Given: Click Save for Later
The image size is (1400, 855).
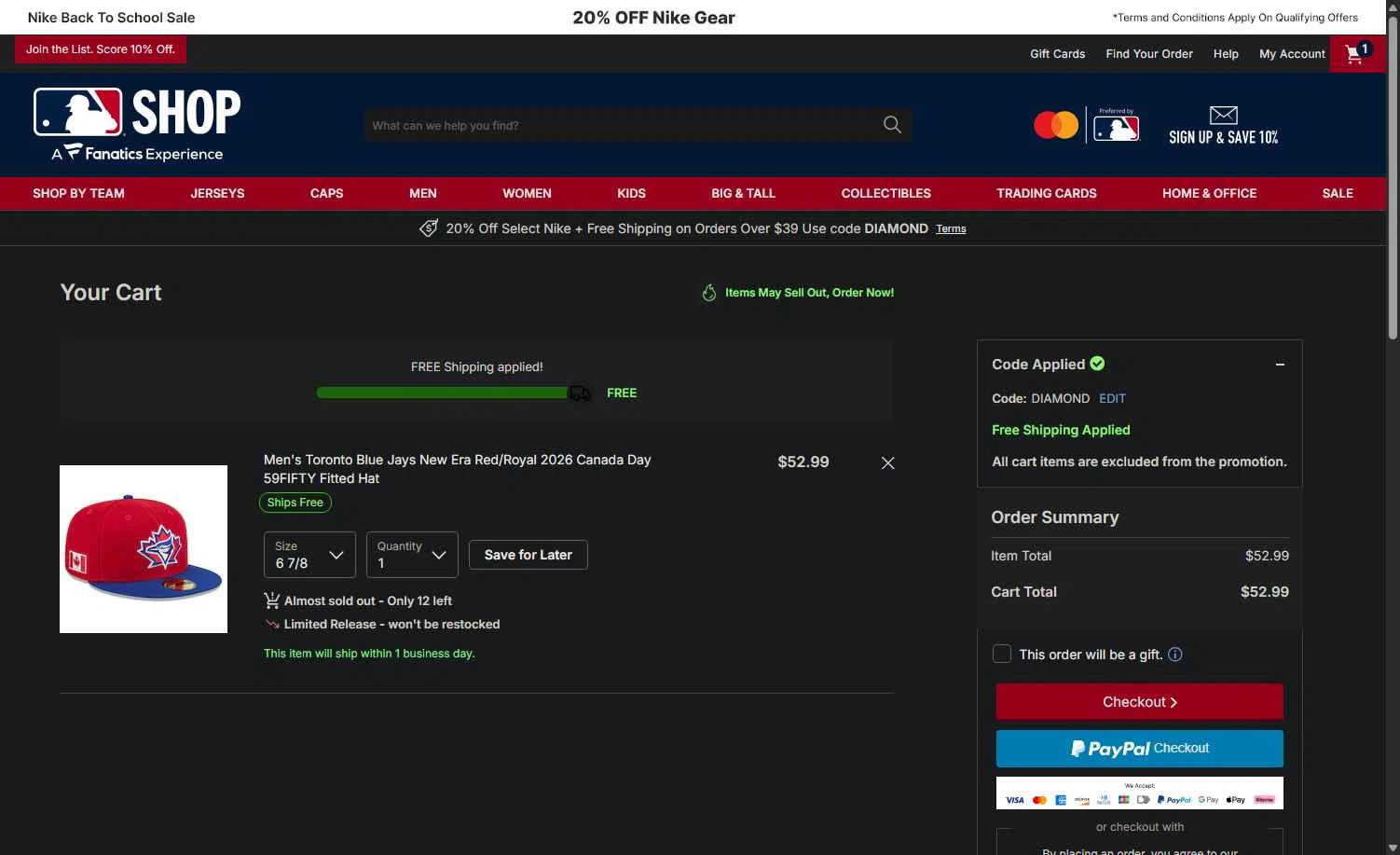Looking at the screenshot, I should (x=528, y=555).
